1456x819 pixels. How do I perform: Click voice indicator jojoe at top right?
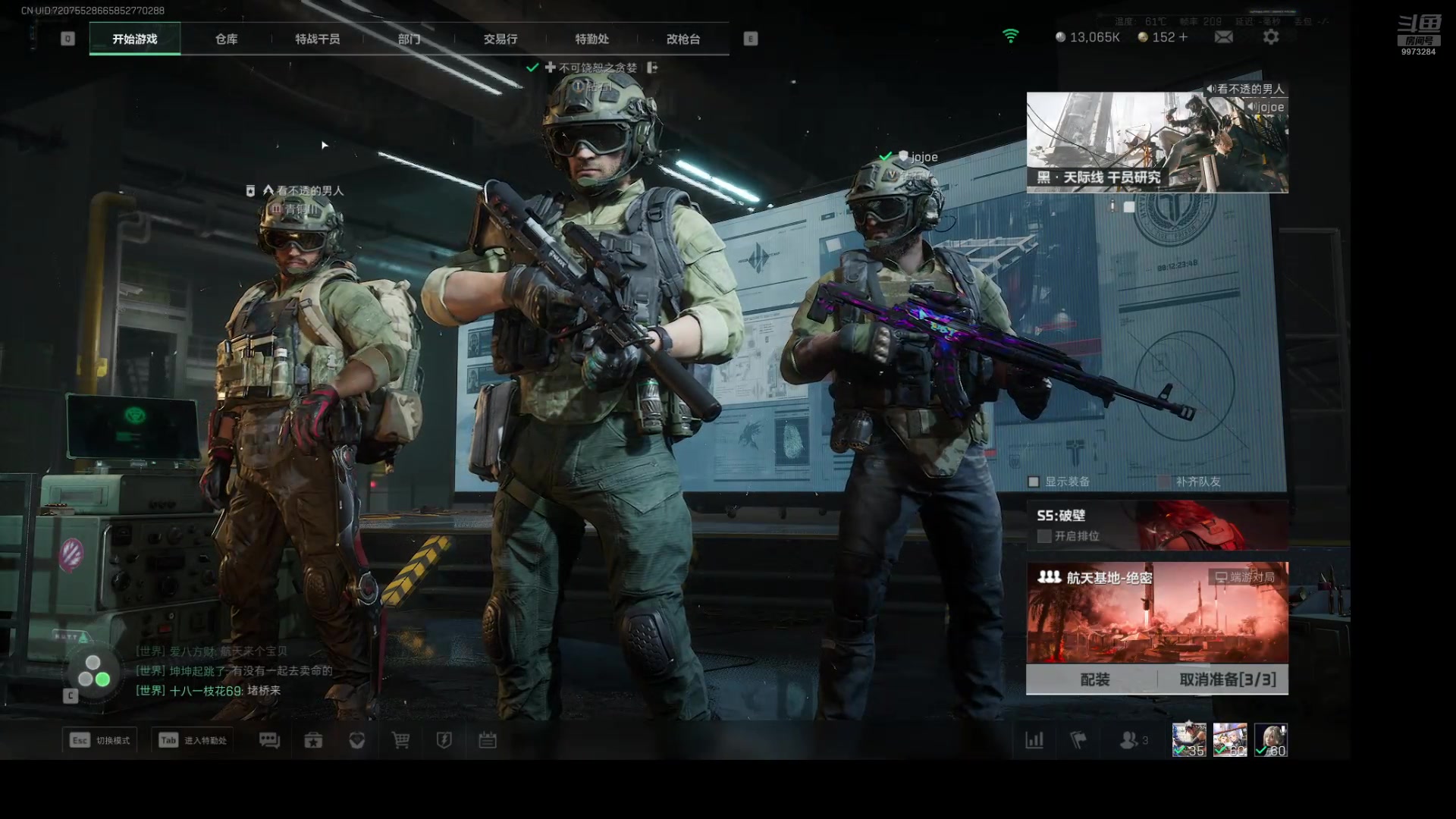[1266, 107]
